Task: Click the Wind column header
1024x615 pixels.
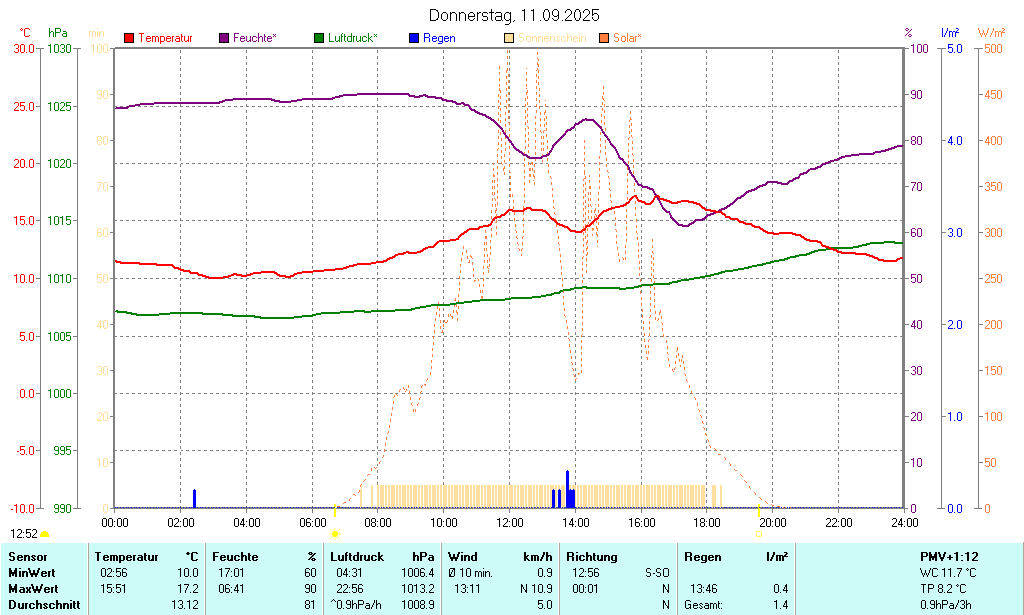Action: click(x=462, y=557)
